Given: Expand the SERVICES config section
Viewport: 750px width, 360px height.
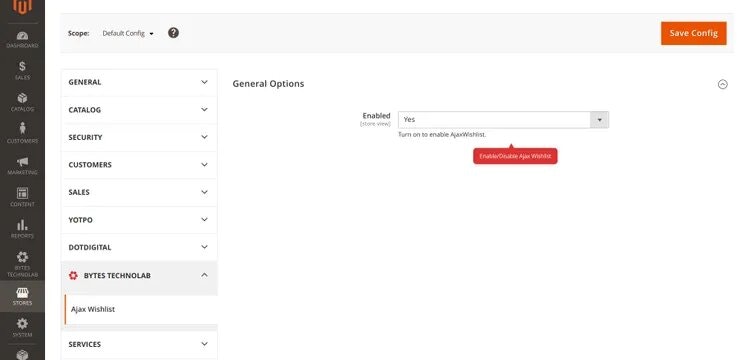Looking at the screenshot, I should 139,344.
